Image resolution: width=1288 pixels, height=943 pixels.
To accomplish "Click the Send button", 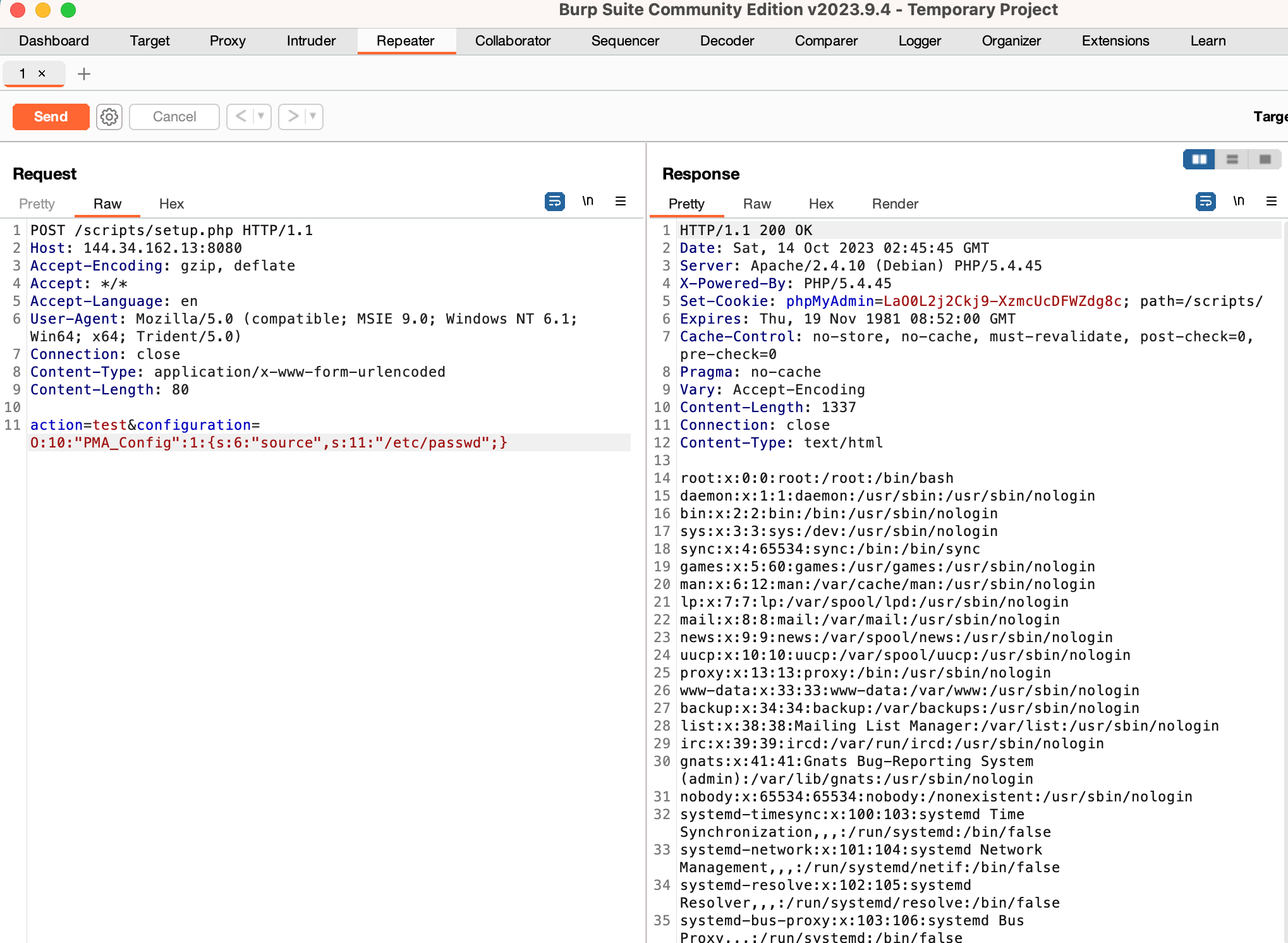I will click(51, 117).
